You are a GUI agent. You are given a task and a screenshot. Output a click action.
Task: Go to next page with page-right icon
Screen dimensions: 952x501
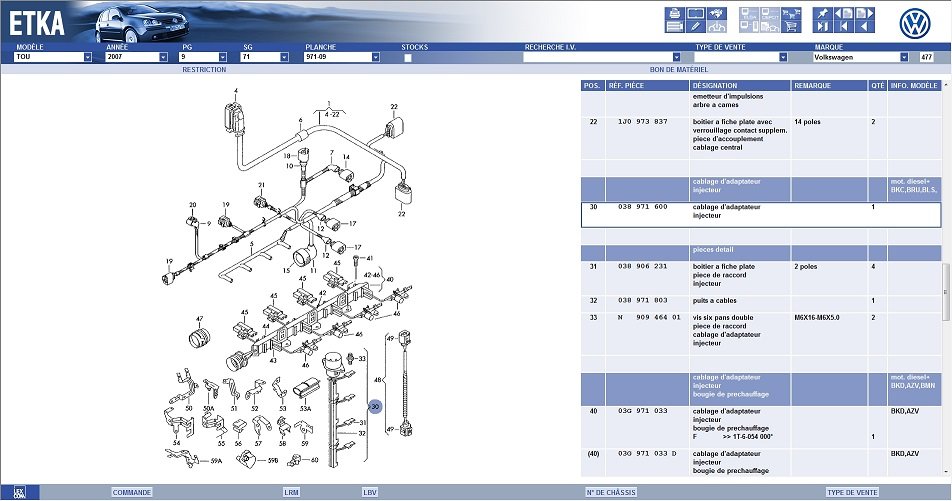point(865,13)
